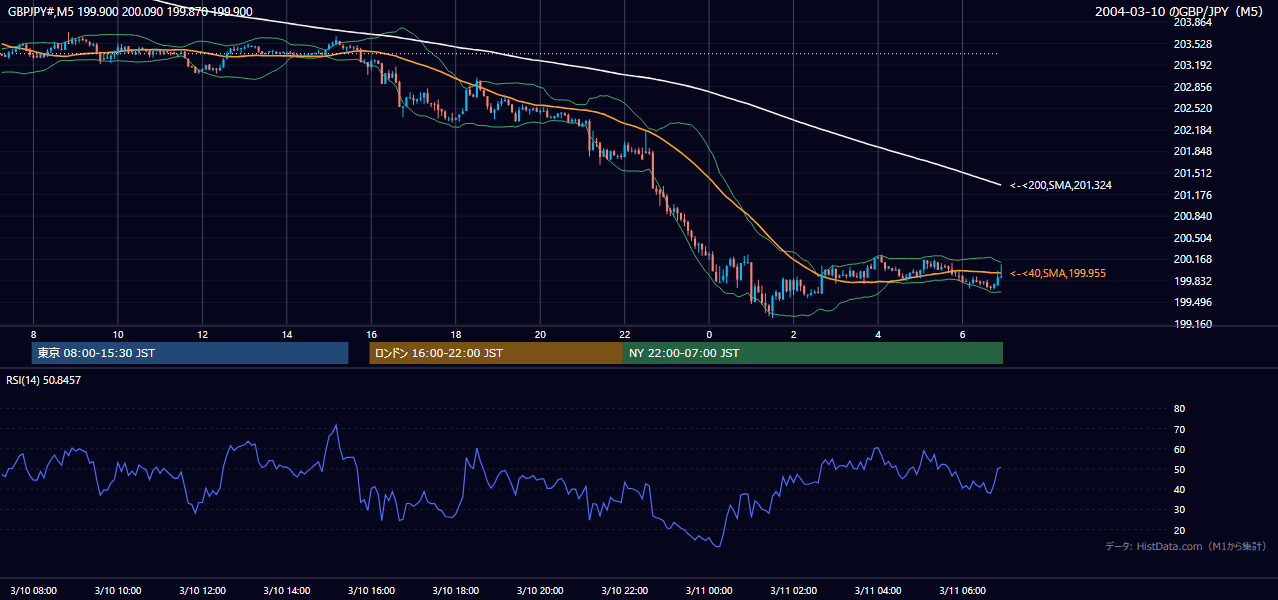Click the price axis value 201.848
1278x600 pixels.
tap(1192, 152)
